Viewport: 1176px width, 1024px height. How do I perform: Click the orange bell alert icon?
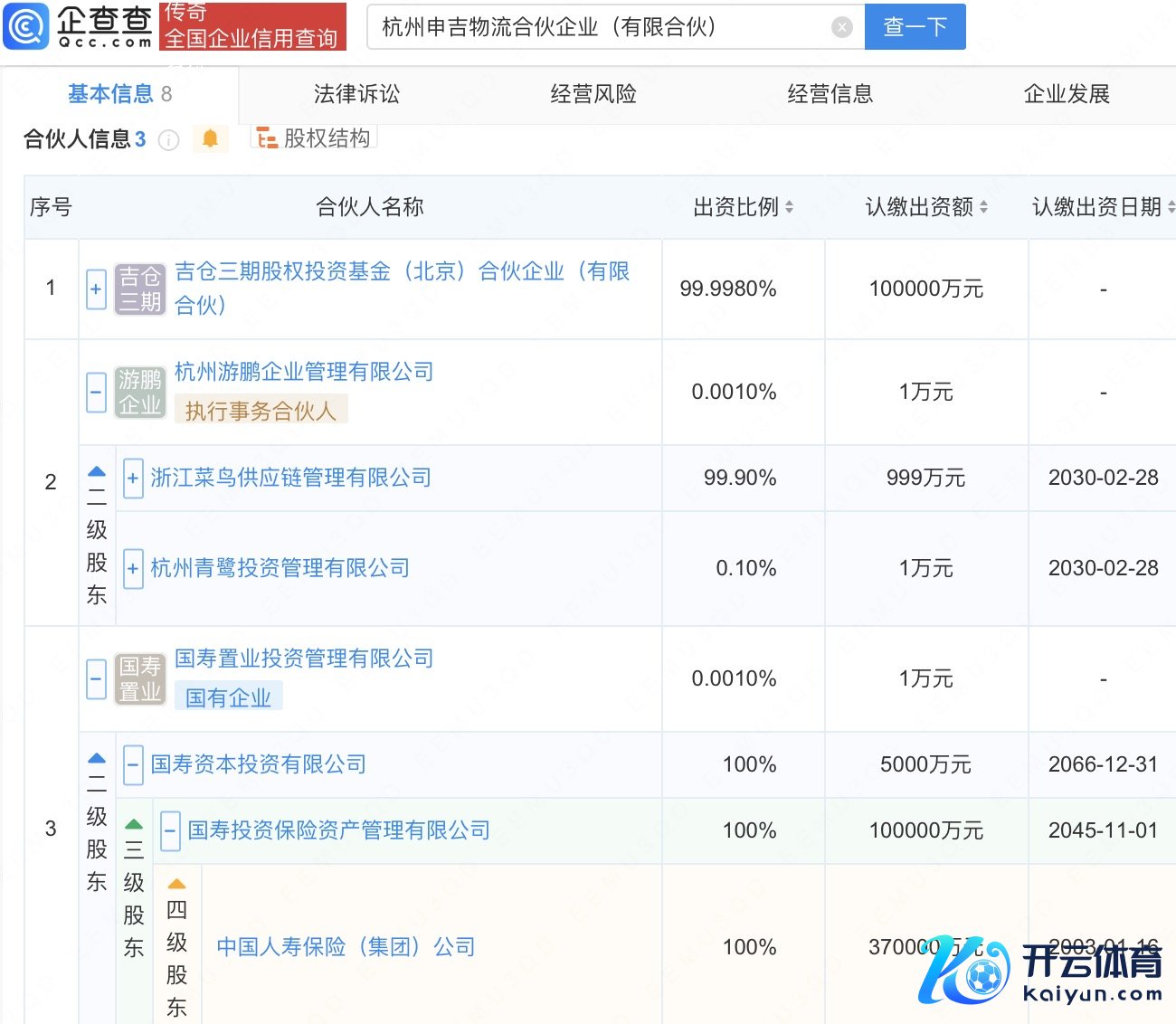[210, 138]
